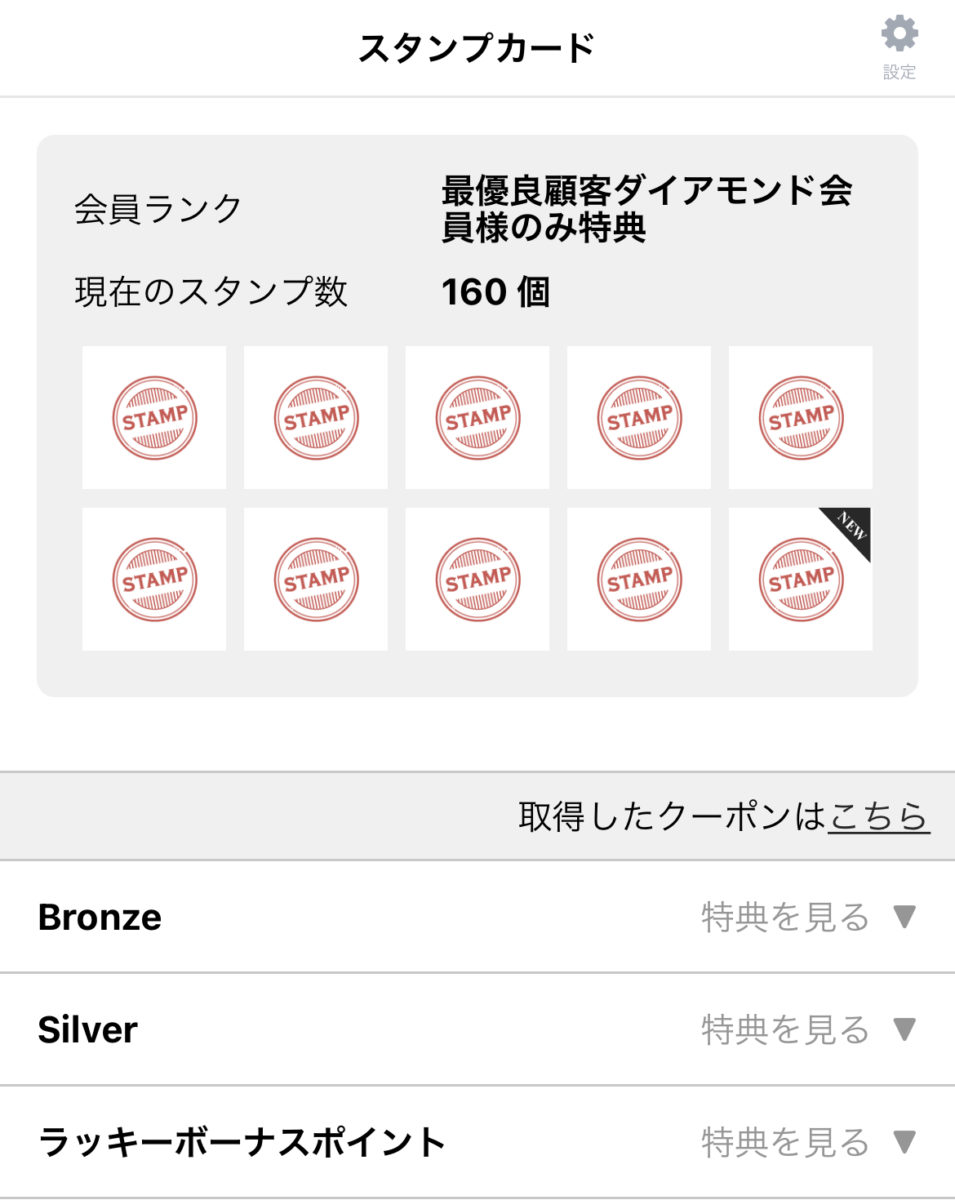Tap the second stamp in bottom row

pyautogui.click(x=316, y=579)
